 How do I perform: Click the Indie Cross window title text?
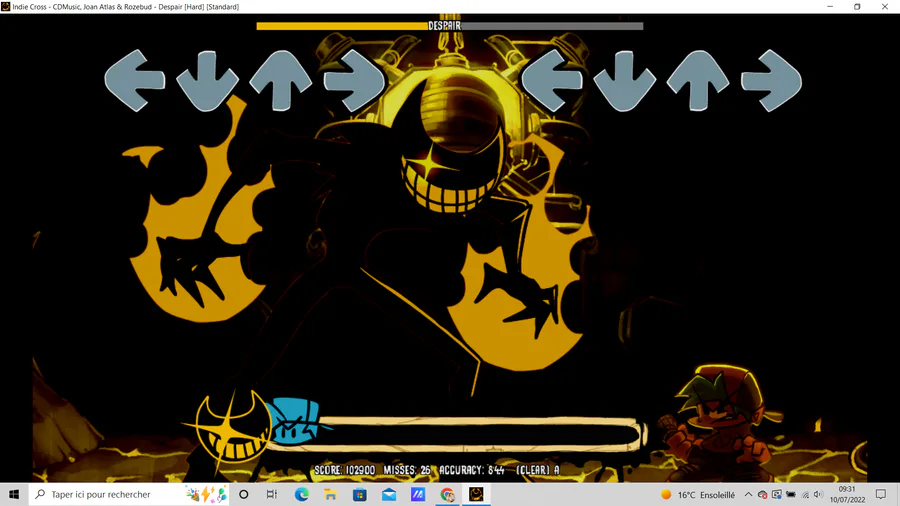pos(126,7)
